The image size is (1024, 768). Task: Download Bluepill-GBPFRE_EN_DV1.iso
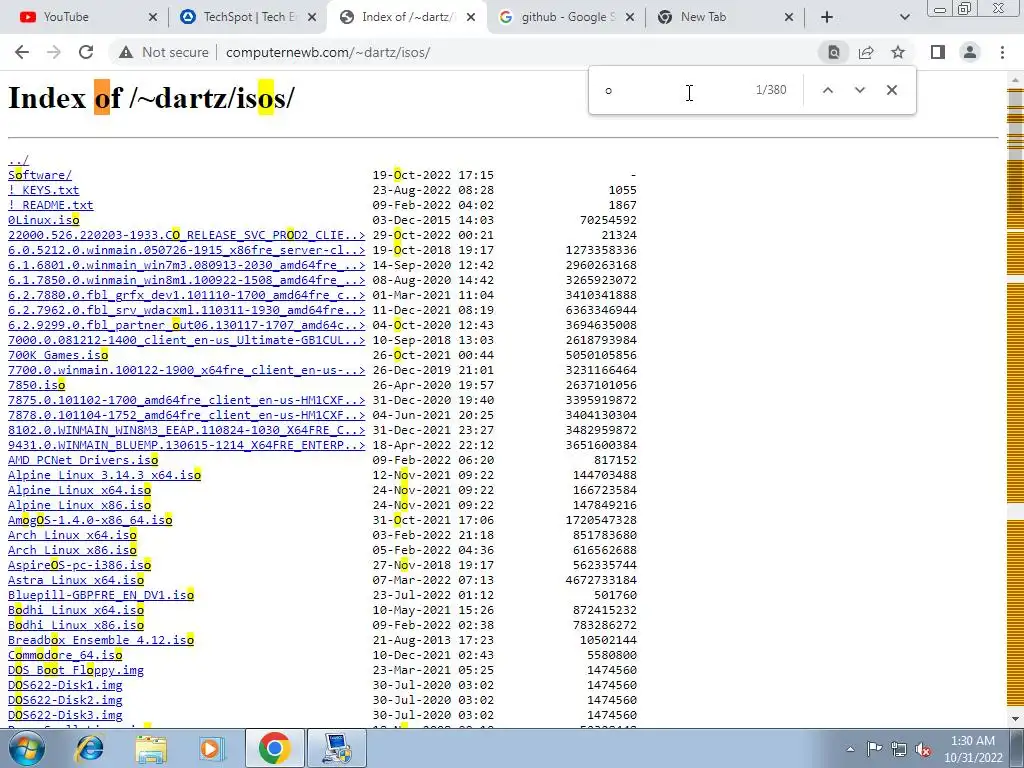tap(101, 596)
